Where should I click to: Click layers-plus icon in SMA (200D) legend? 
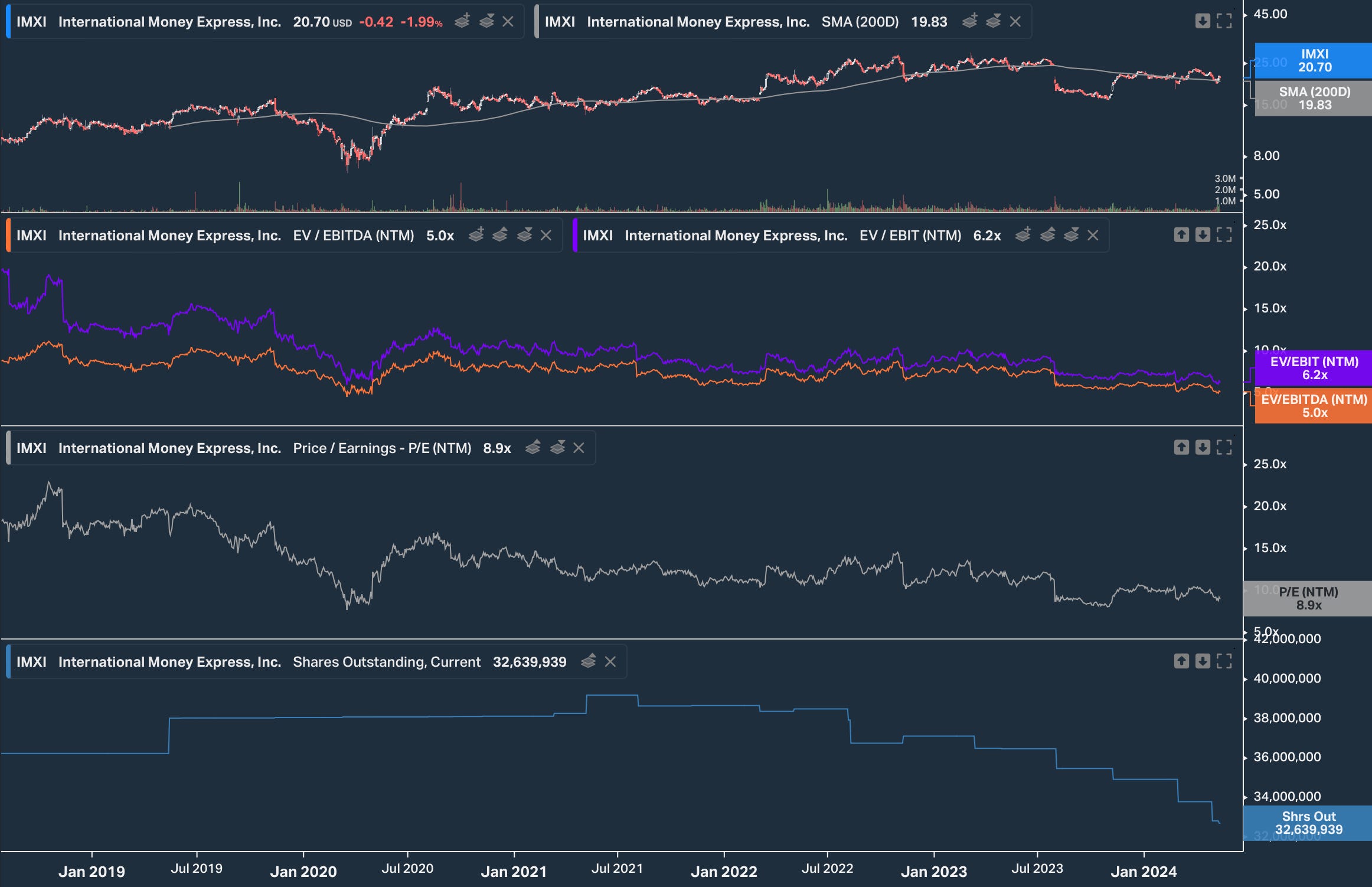pyautogui.click(x=969, y=21)
